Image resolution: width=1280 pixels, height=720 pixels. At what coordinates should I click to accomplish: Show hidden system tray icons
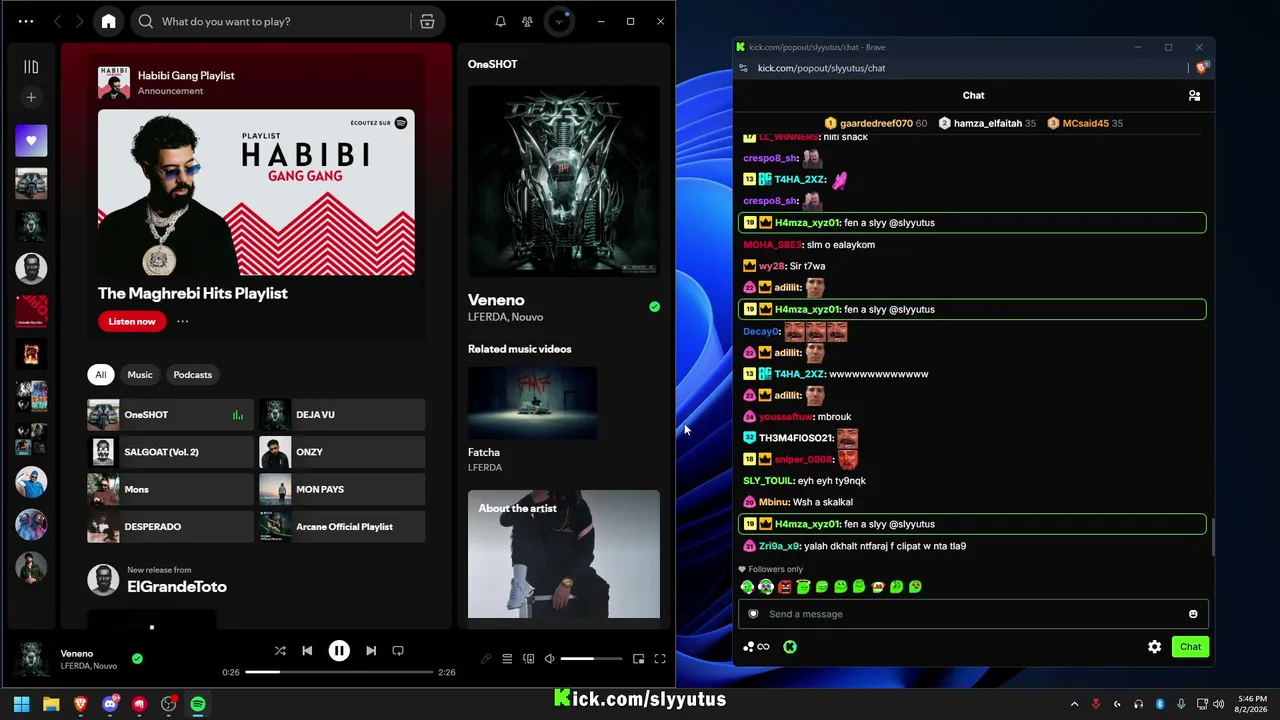pyautogui.click(x=1075, y=704)
